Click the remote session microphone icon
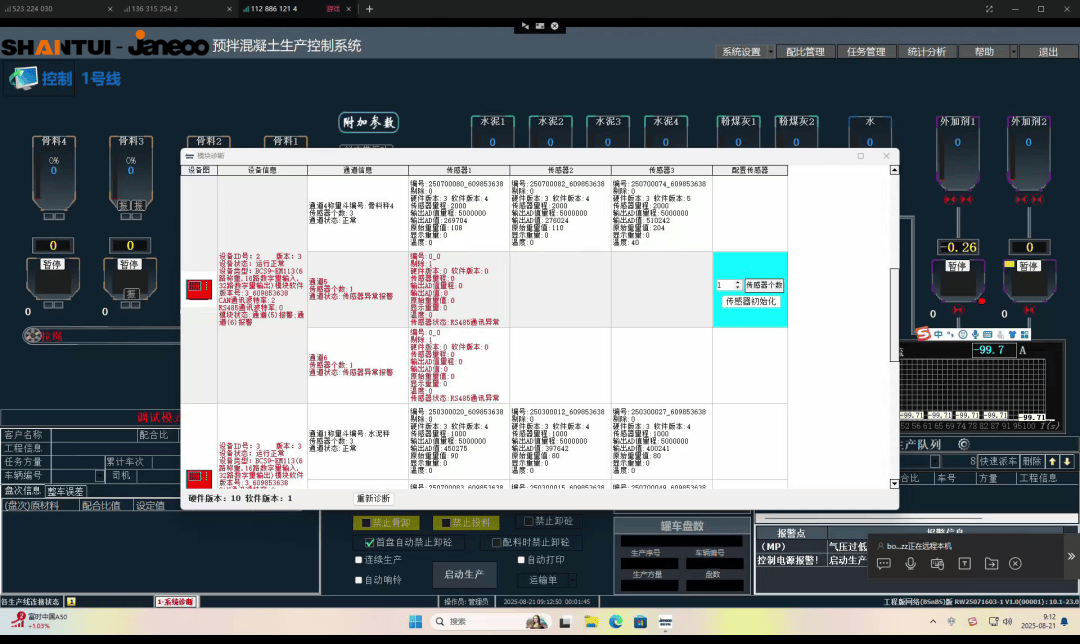Viewport: 1080px width, 644px height. tap(911, 563)
